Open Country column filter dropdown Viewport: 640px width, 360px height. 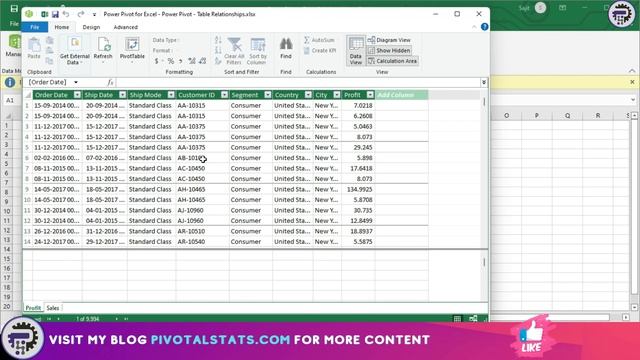point(308,95)
